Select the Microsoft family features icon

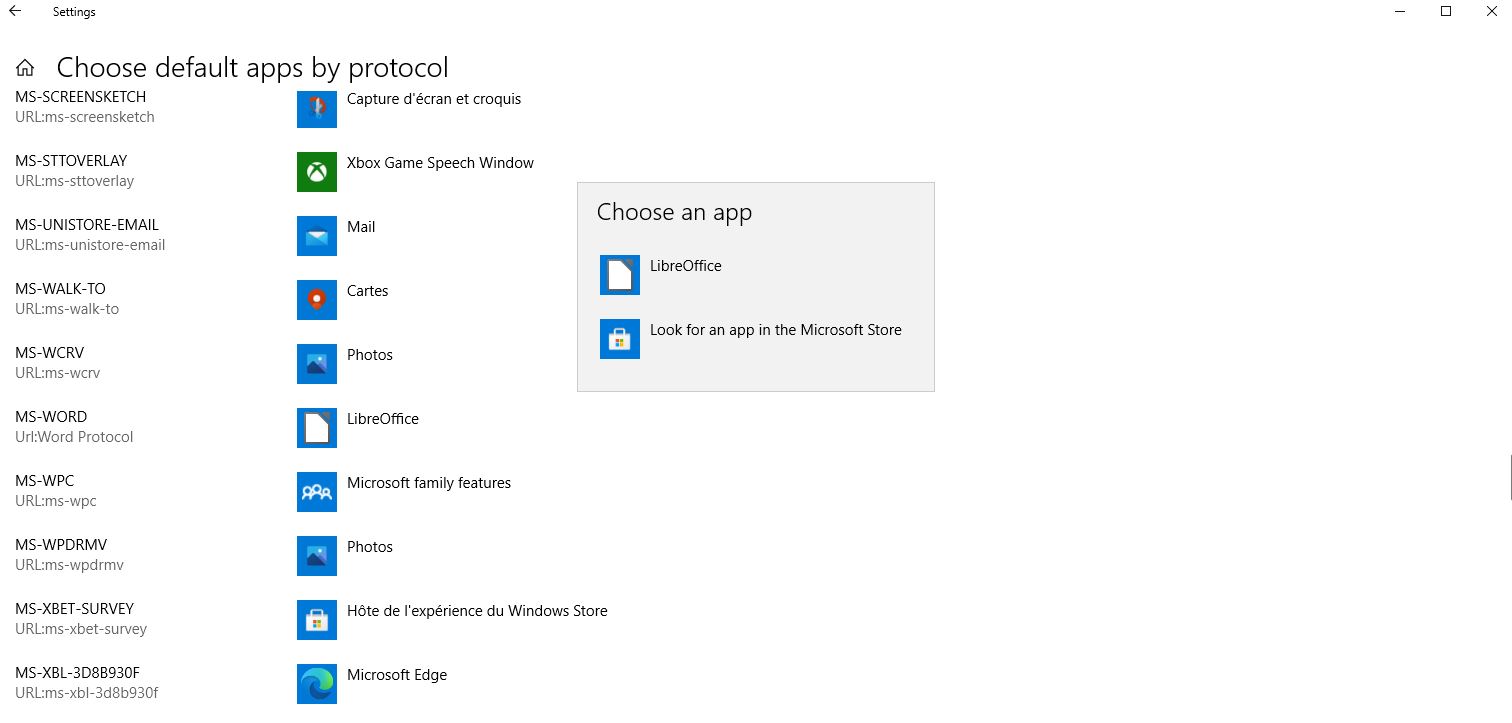(316, 492)
